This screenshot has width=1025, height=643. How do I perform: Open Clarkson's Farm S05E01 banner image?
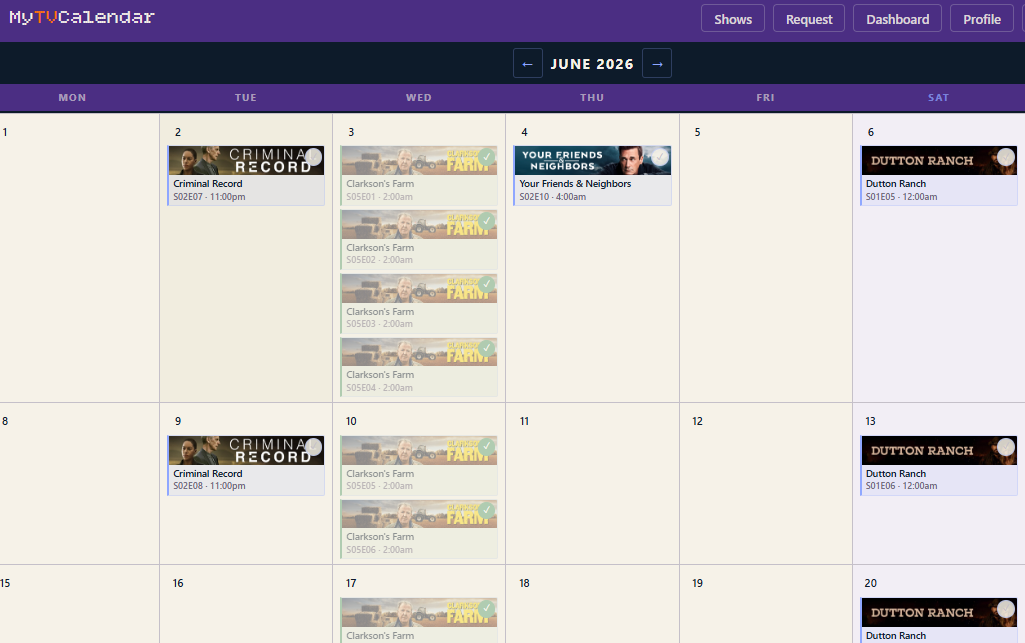coord(419,160)
